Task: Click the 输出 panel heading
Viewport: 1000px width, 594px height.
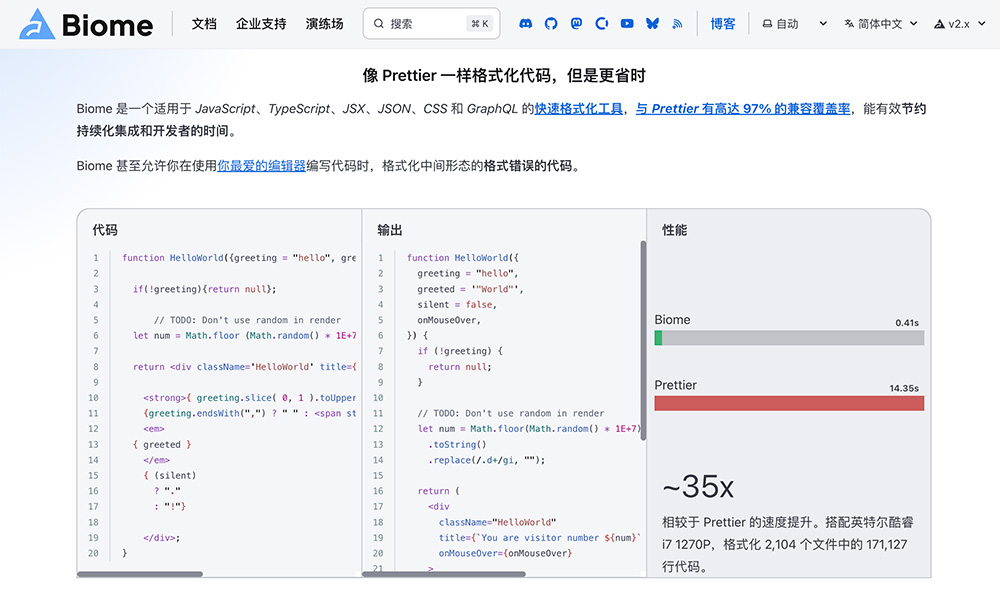Action: (x=390, y=230)
